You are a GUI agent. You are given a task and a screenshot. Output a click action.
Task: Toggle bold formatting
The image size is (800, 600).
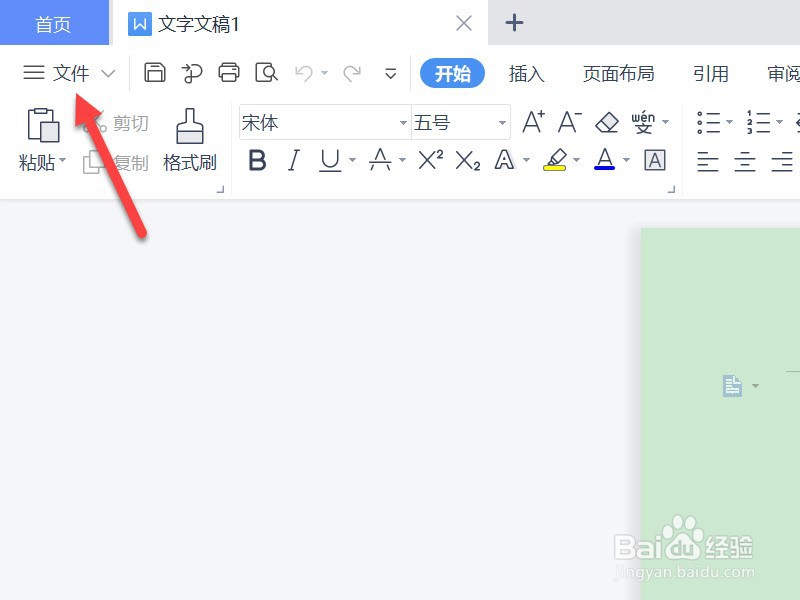pos(257,160)
